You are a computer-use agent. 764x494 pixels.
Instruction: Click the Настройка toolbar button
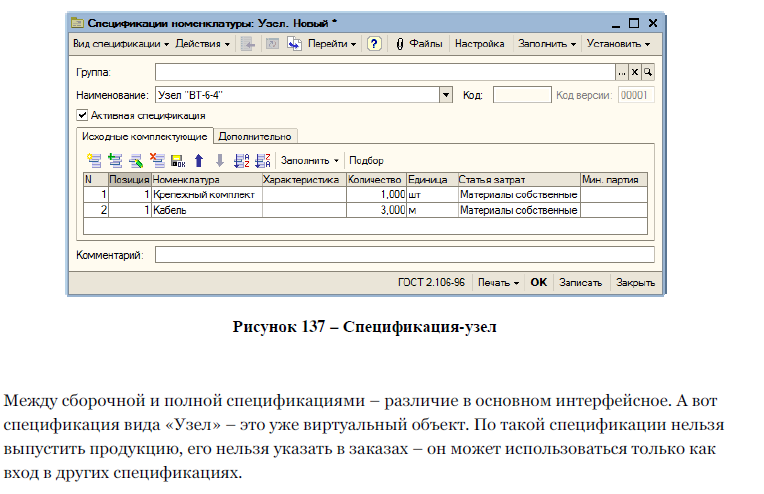click(x=479, y=44)
